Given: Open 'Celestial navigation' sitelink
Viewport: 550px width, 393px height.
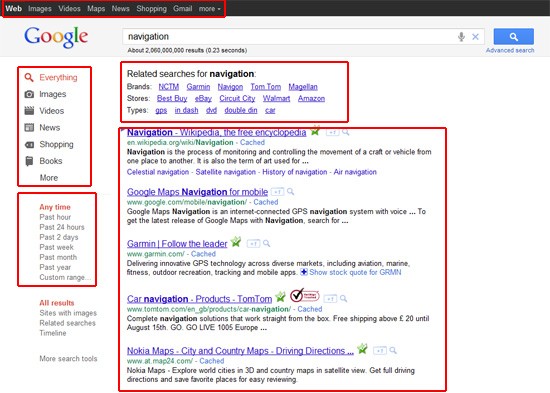Looking at the screenshot, I should click(158, 172).
